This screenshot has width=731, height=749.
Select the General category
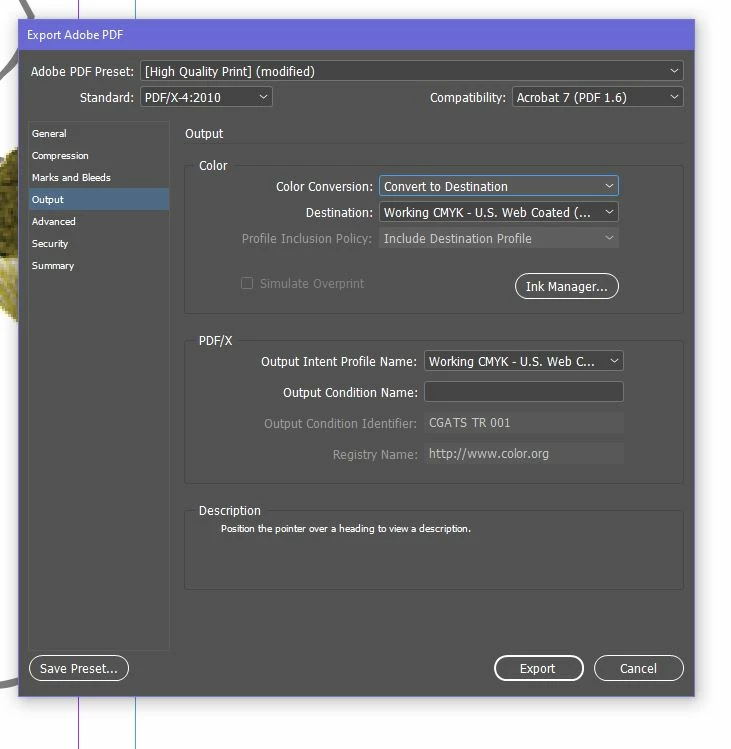coord(99,133)
